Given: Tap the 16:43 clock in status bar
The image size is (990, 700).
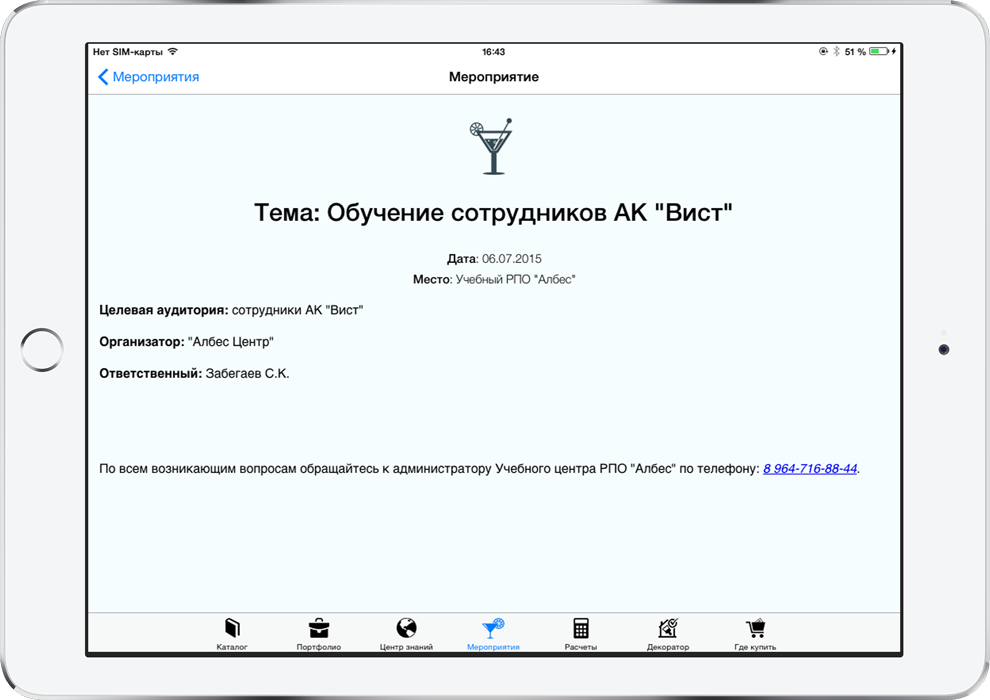Looking at the screenshot, I should click(x=493, y=51).
